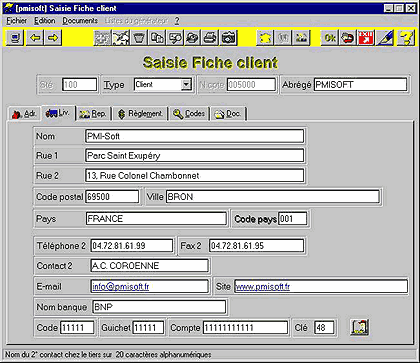Screen dimensions: 420x363
Task: Click the red telephone toolbar icon
Action: click(x=347, y=38)
